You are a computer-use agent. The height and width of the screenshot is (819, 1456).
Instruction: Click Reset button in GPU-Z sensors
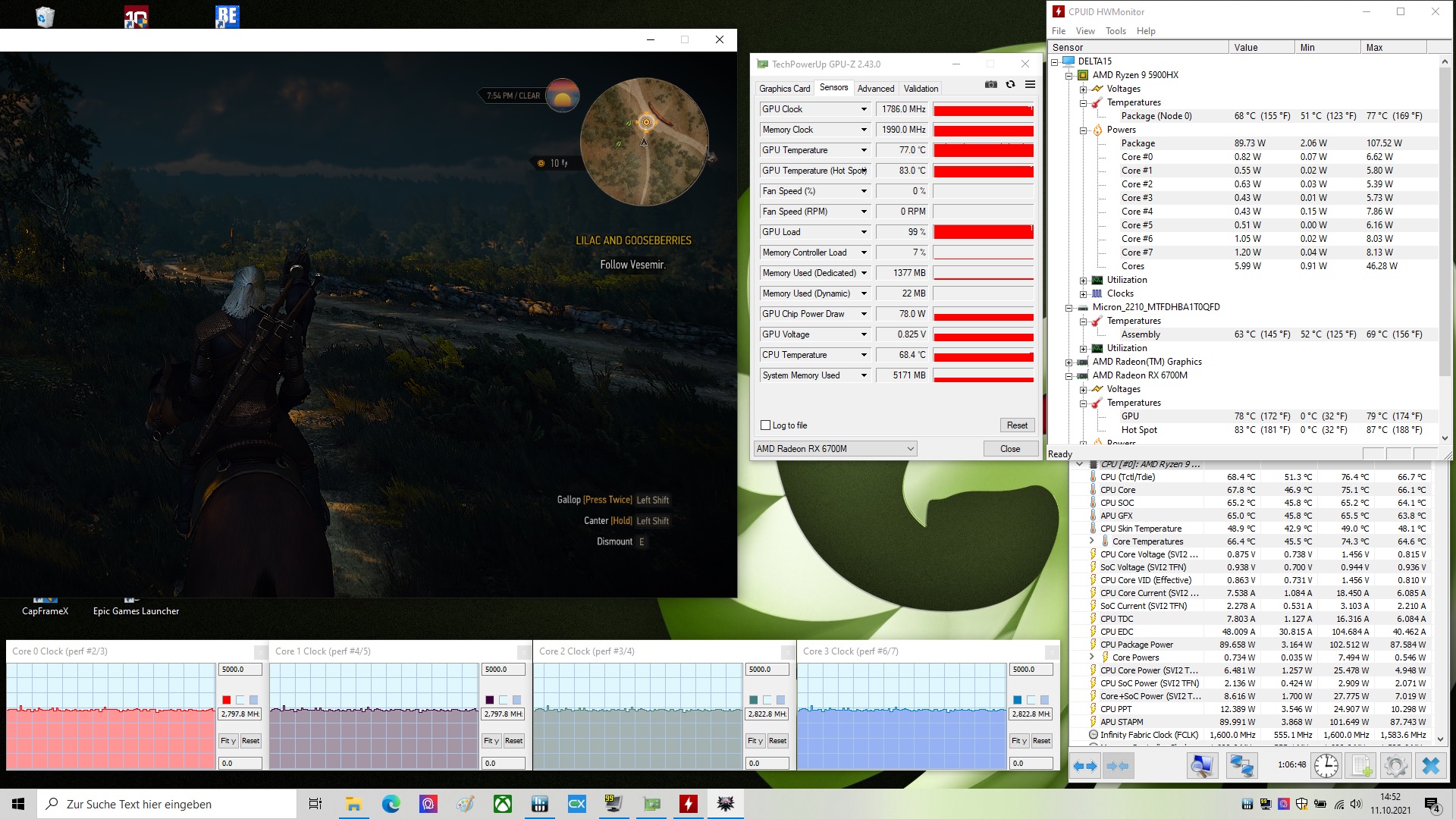coord(1017,425)
